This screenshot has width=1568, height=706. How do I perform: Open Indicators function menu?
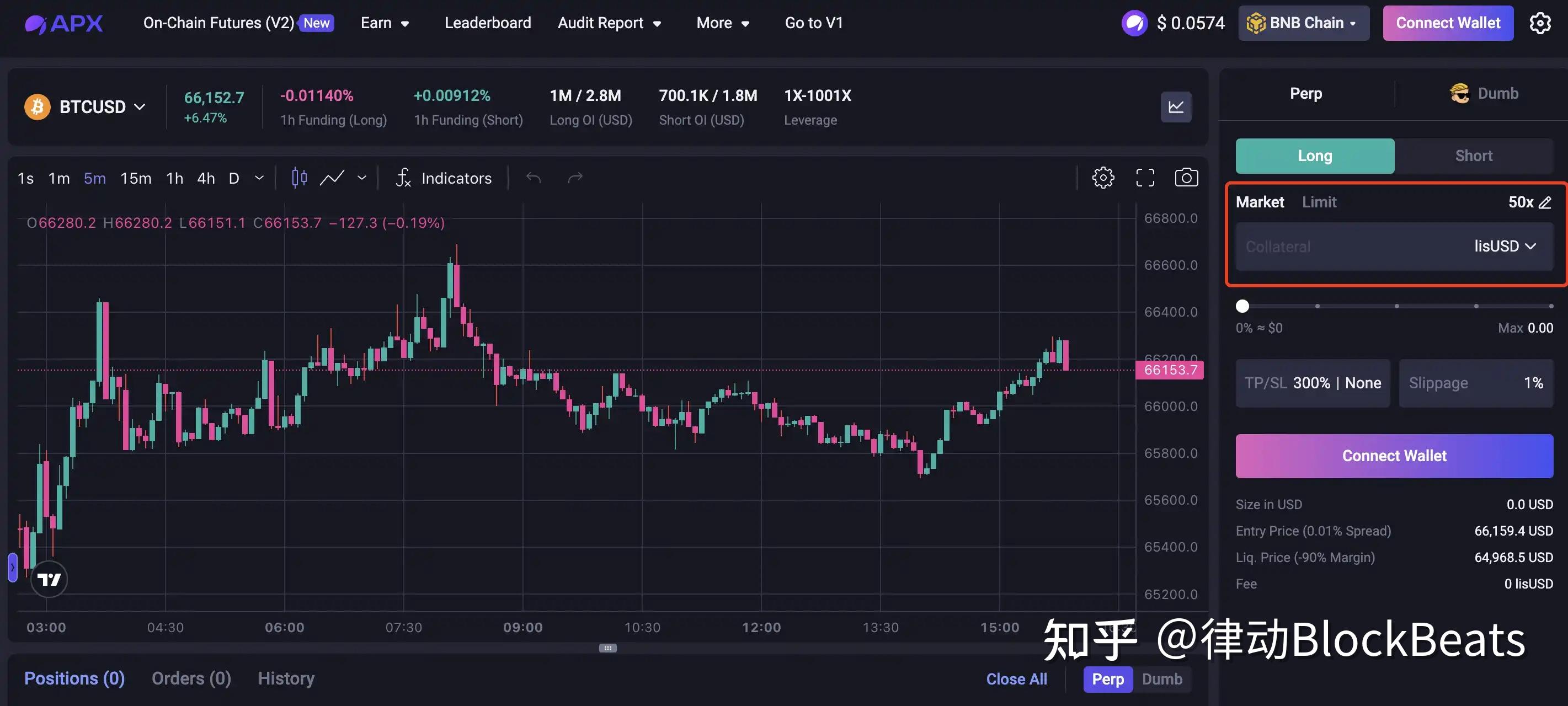[x=444, y=178]
